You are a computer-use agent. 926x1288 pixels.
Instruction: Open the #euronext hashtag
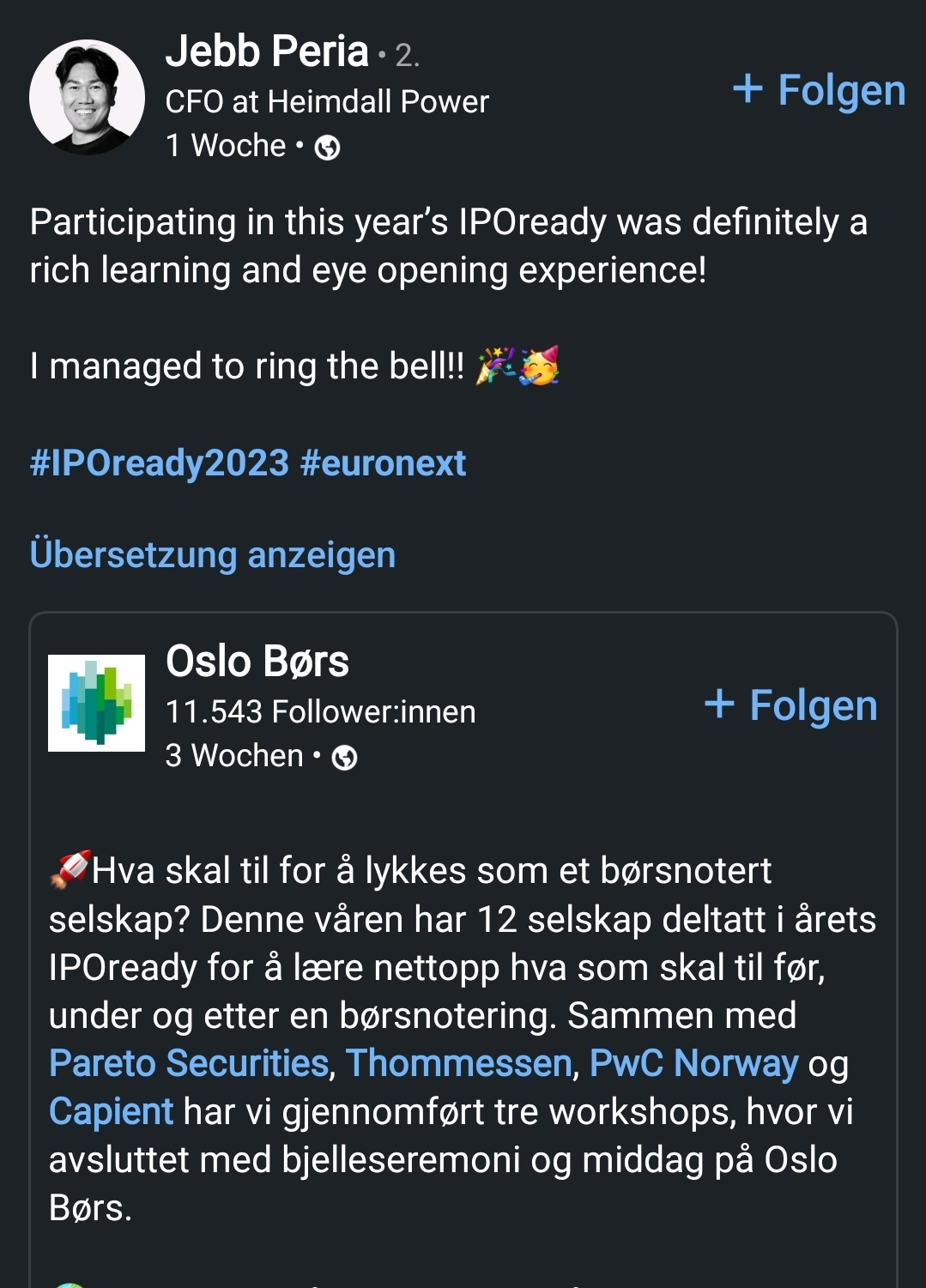[x=383, y=463]
